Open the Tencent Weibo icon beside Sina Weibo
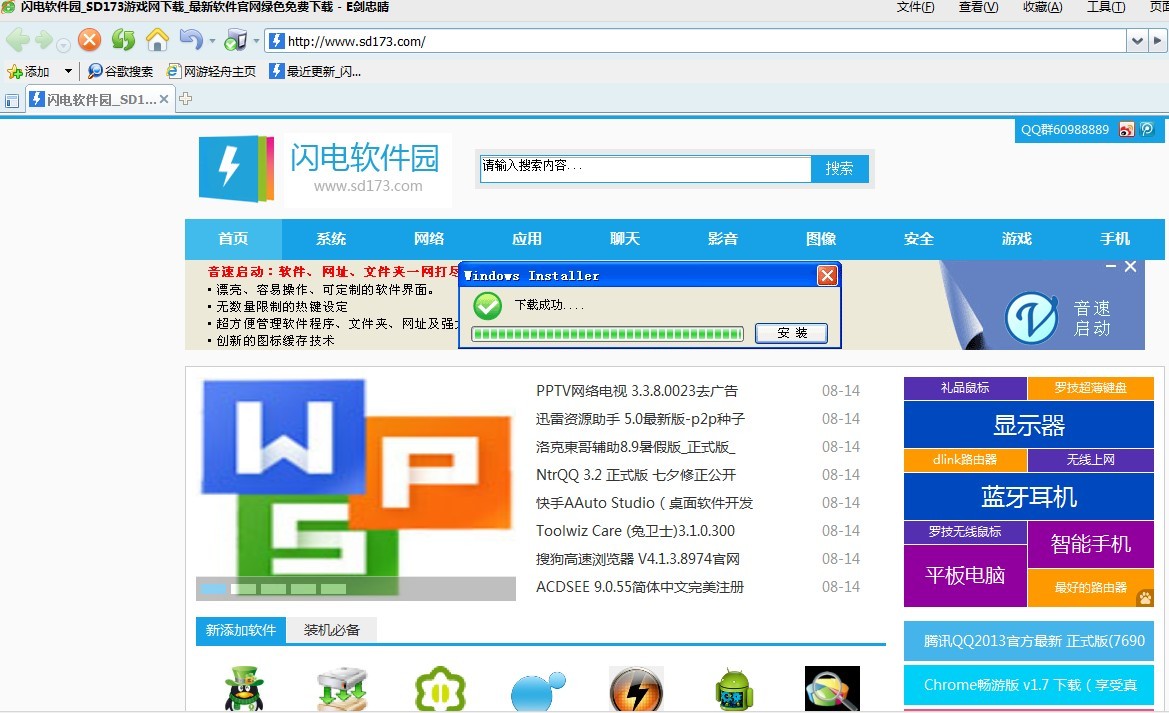The image size is (1169, 713). tap(1147, 130)
